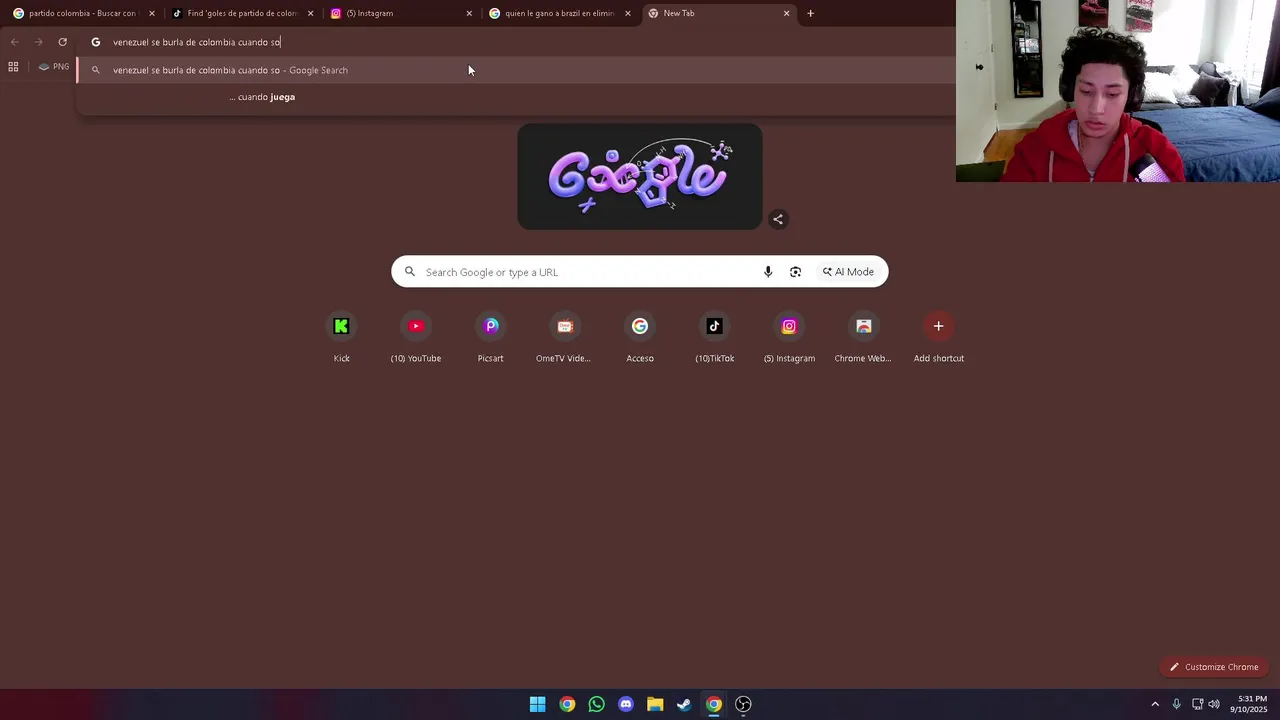
Task: Open Google Lens image search icon
Action: [x=795, y=272]
